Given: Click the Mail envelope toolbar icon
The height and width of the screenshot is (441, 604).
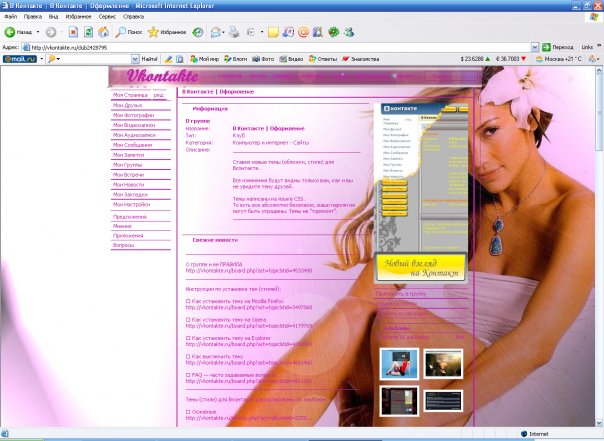Looking at the screenshot, I should tap(215, 33).
